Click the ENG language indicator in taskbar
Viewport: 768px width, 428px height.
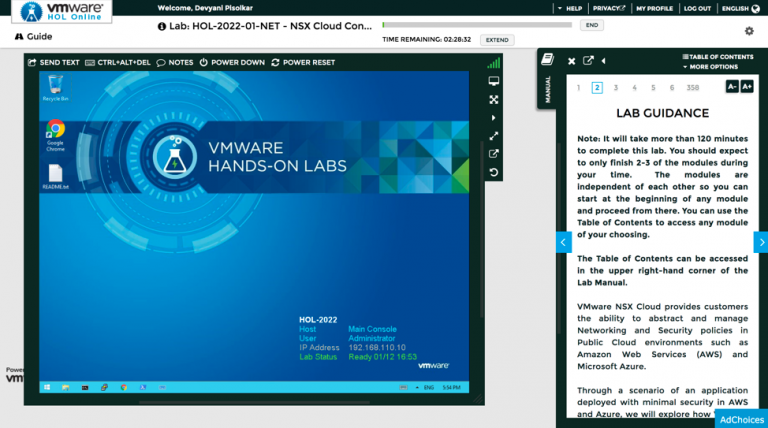pyautogui.click(x=429, y=387)
